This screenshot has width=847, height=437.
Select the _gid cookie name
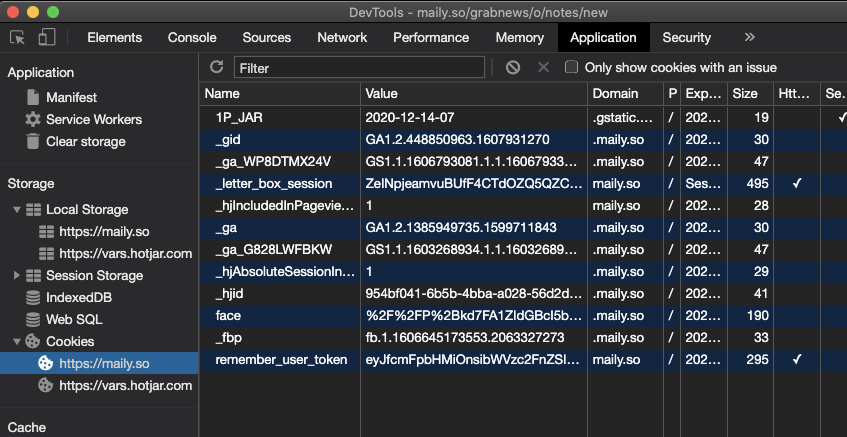tap(227, 140)
